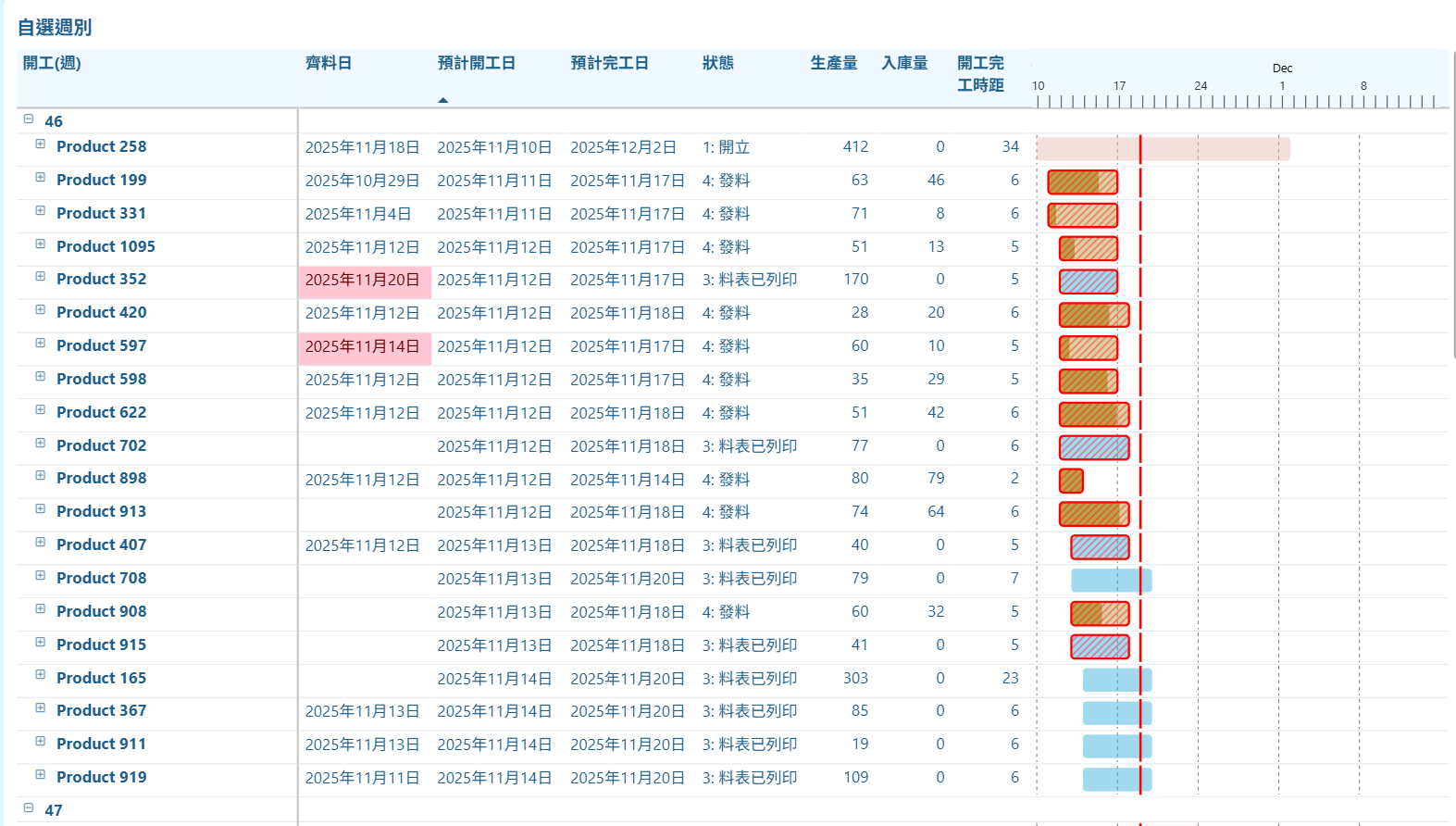Click the highlighted 2025年11月14日 cell for Product 597
Screen dimensions: 1456x826
tap(365, 348)
